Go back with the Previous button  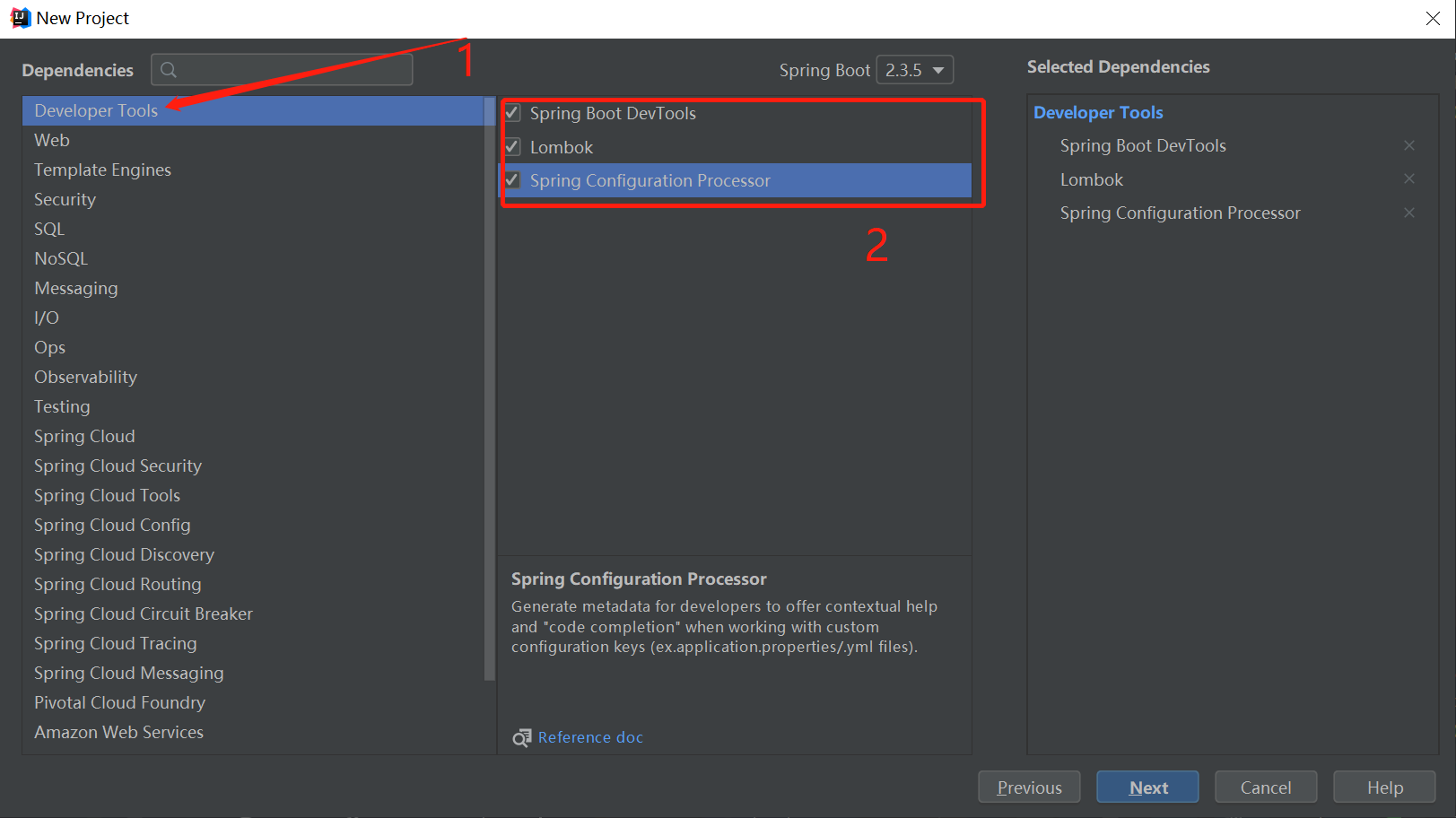tap(1029, 788)
